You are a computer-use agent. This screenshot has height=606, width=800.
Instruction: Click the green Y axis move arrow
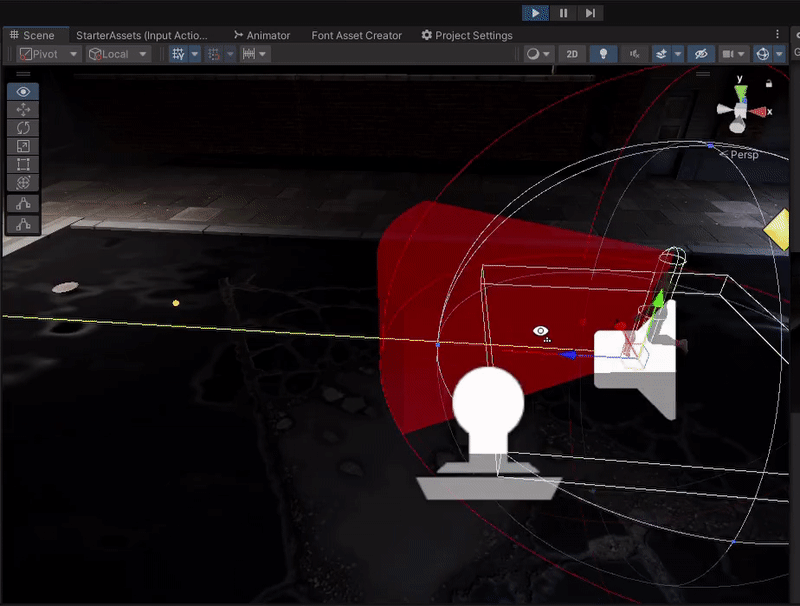click(x=659, y=299)
